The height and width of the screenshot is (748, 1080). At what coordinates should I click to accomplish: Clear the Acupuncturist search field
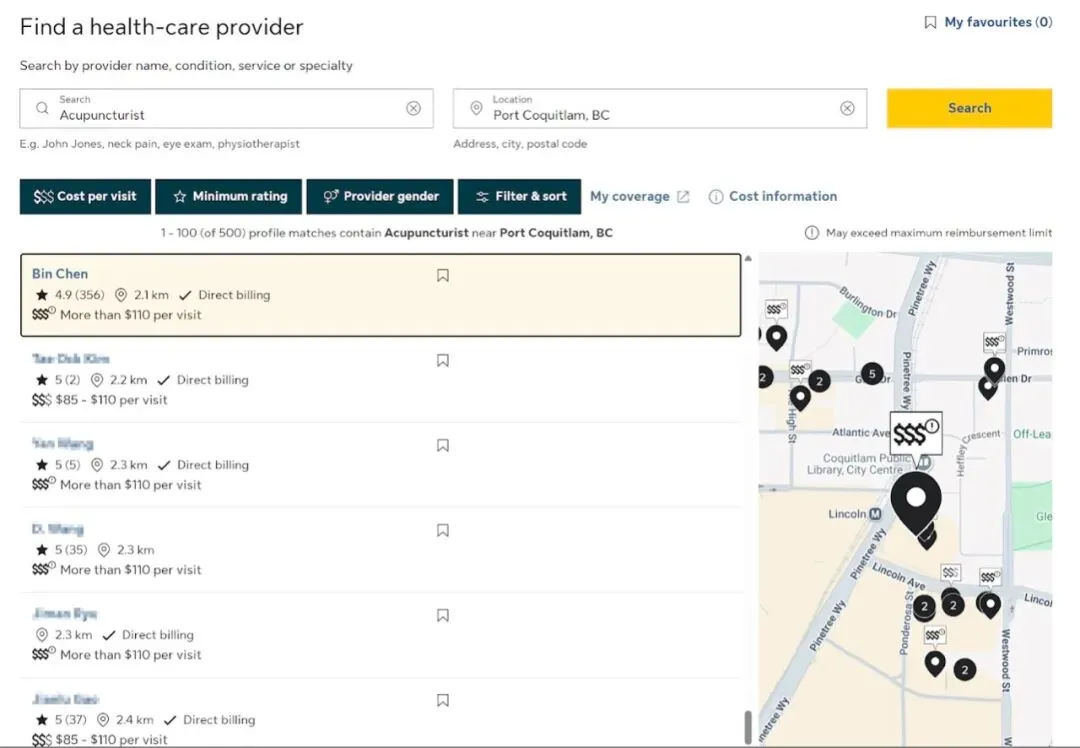[x=413, y=108]
